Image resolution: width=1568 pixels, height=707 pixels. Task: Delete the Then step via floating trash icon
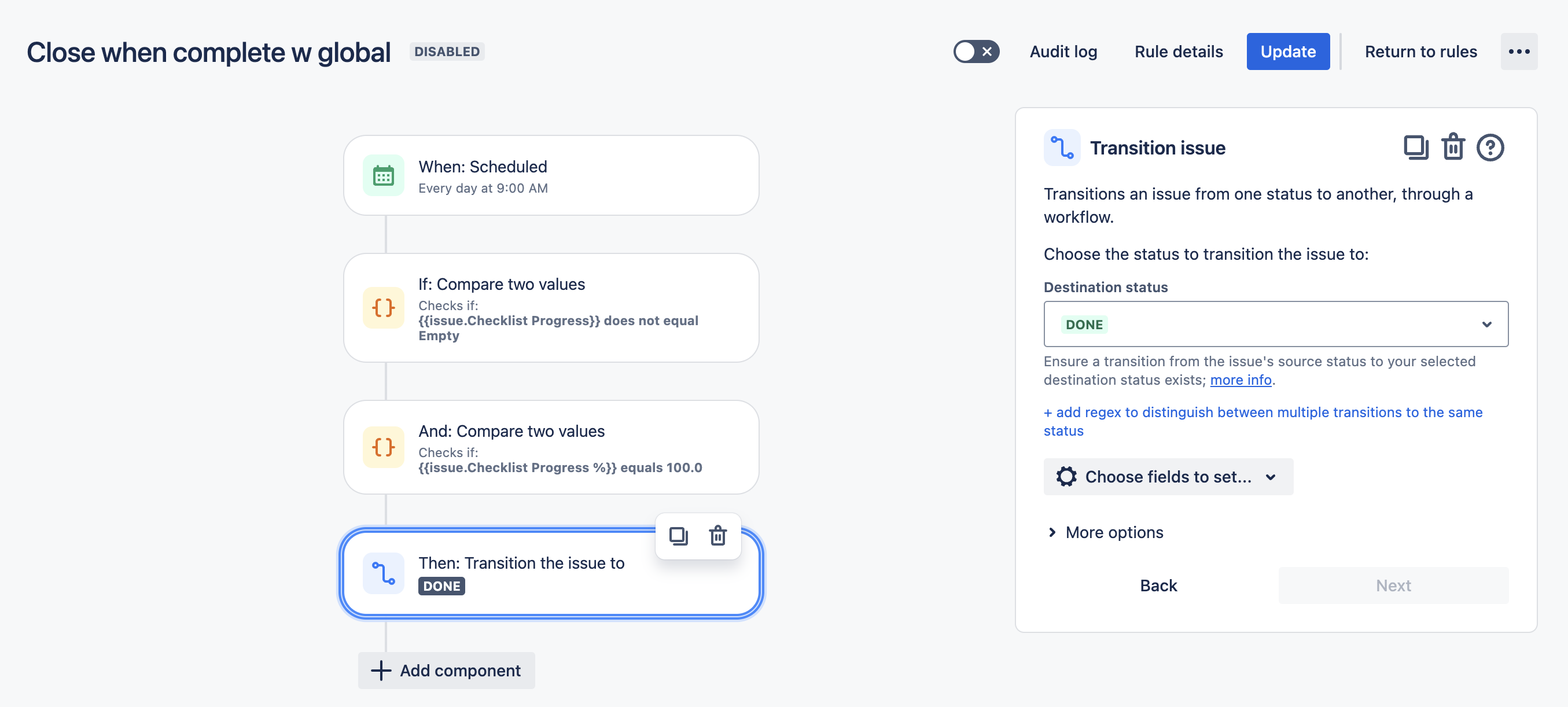[x=717, y=536]
